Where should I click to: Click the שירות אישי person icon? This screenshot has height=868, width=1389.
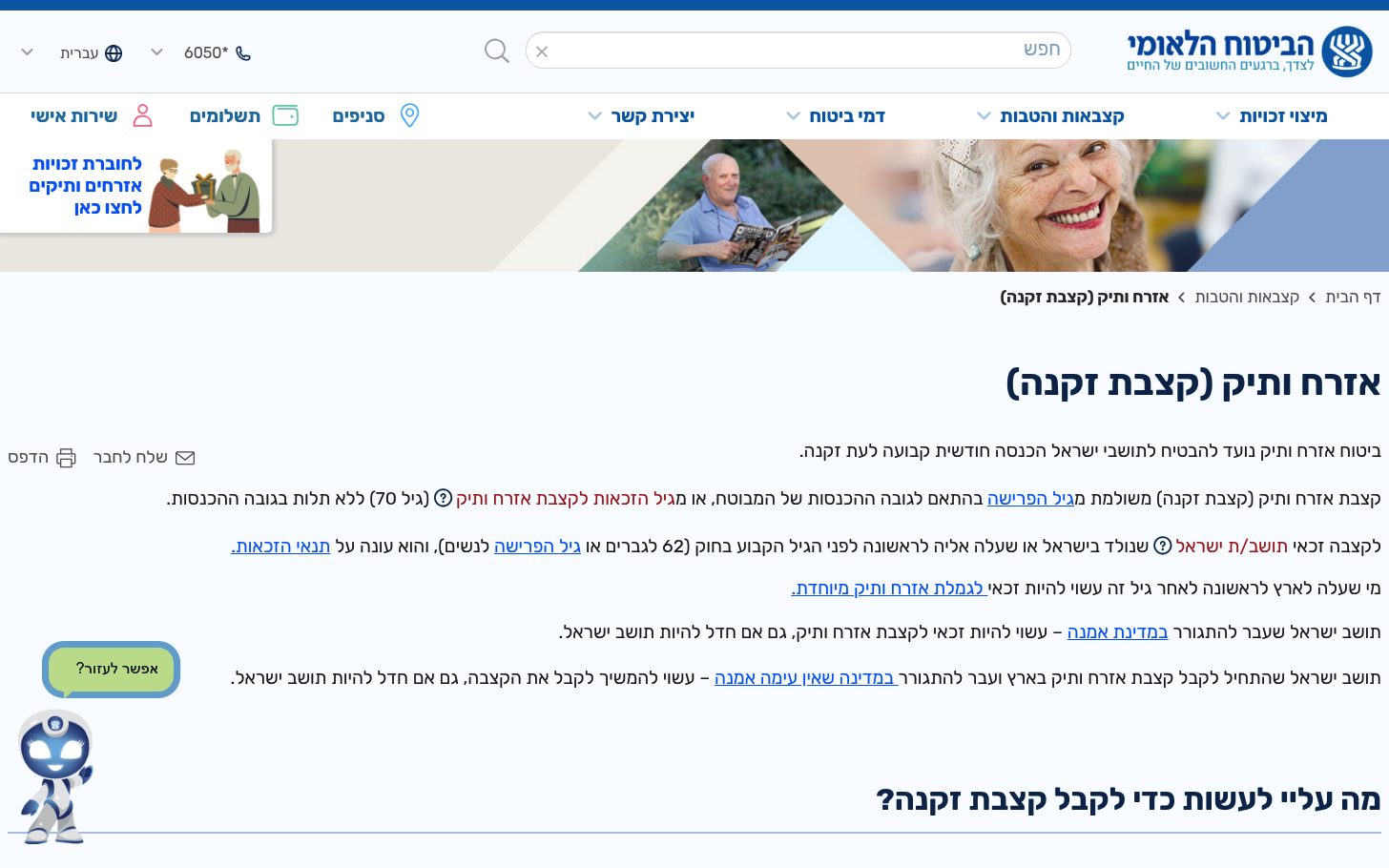click(142, 115)
